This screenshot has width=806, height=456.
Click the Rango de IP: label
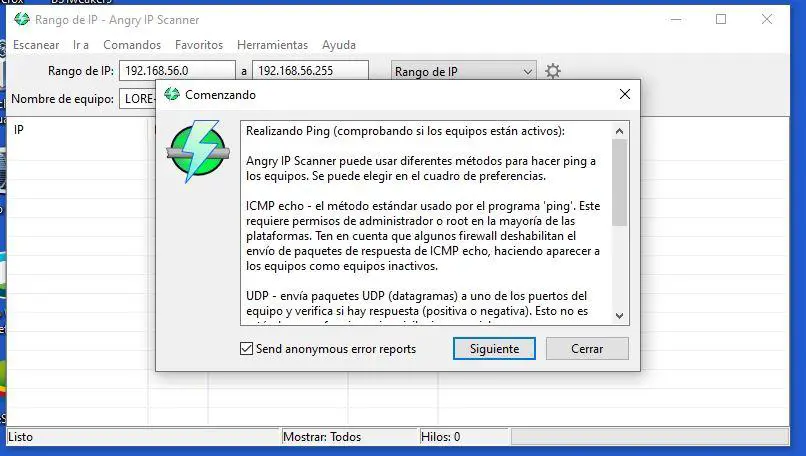[x=81, y=70]
